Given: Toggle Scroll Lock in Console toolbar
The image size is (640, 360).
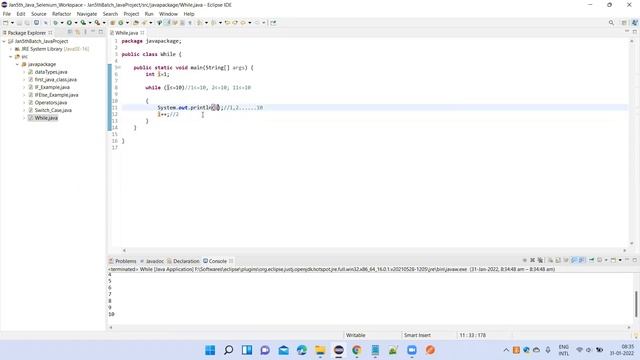Looking at the screenshot, I should pyautogui.click(x=558, y=260).
